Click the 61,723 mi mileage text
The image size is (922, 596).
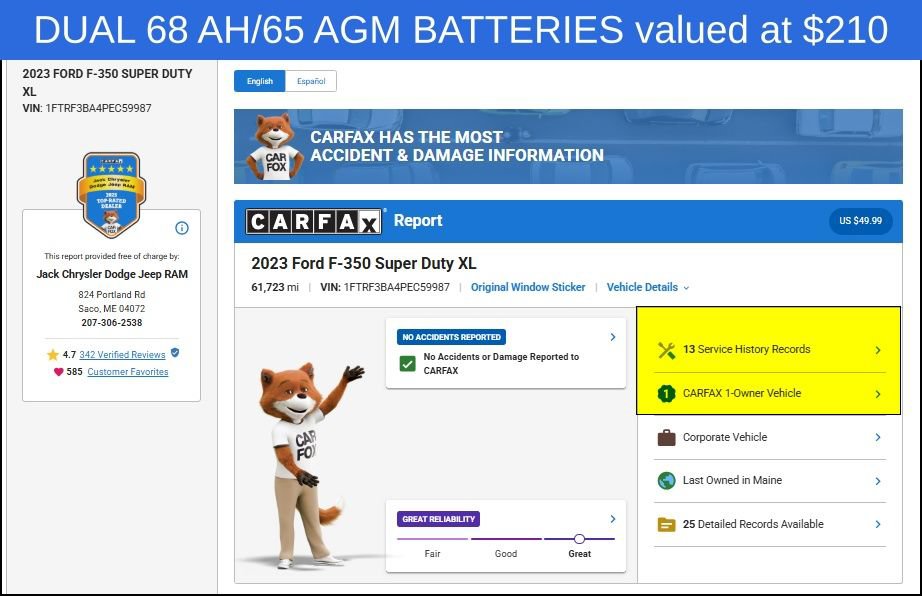pyautogui.click(x=275, y=287)
